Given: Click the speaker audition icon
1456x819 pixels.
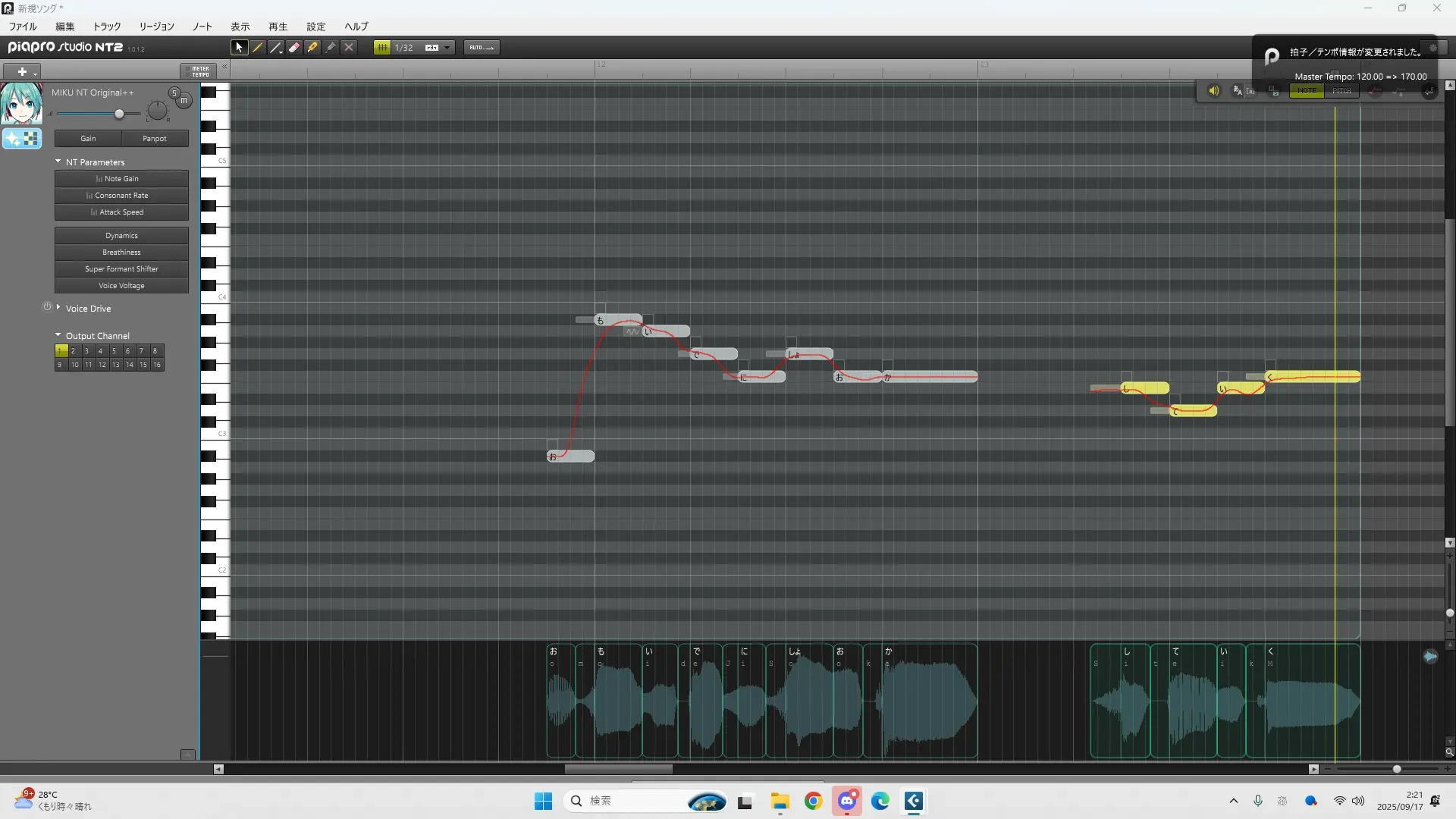Looking at the screenshot, I should (x=1213, y=91).
